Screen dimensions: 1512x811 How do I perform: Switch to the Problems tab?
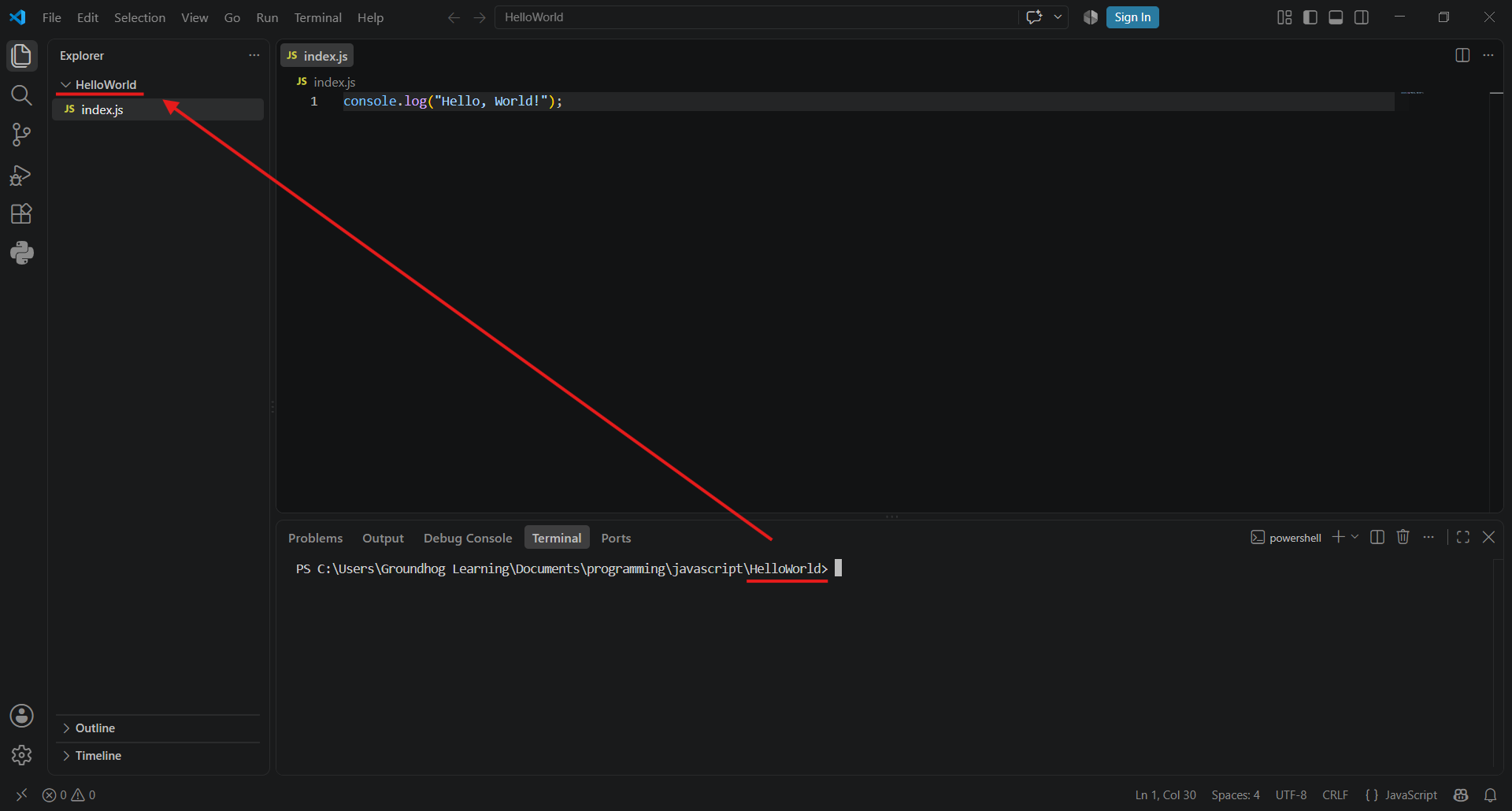click(316, 538)
